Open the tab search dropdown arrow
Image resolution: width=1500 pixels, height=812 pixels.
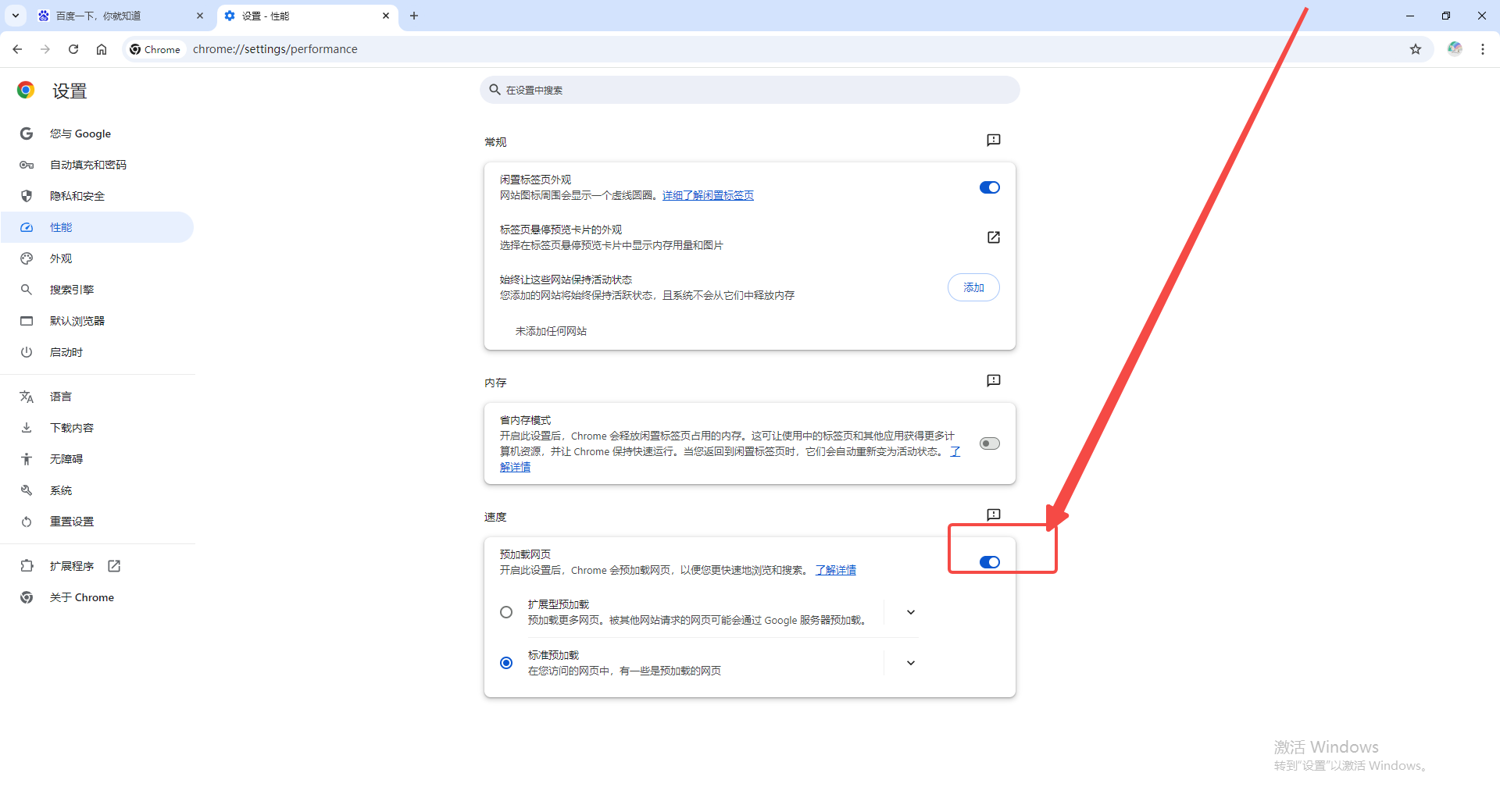click(16, 16)
